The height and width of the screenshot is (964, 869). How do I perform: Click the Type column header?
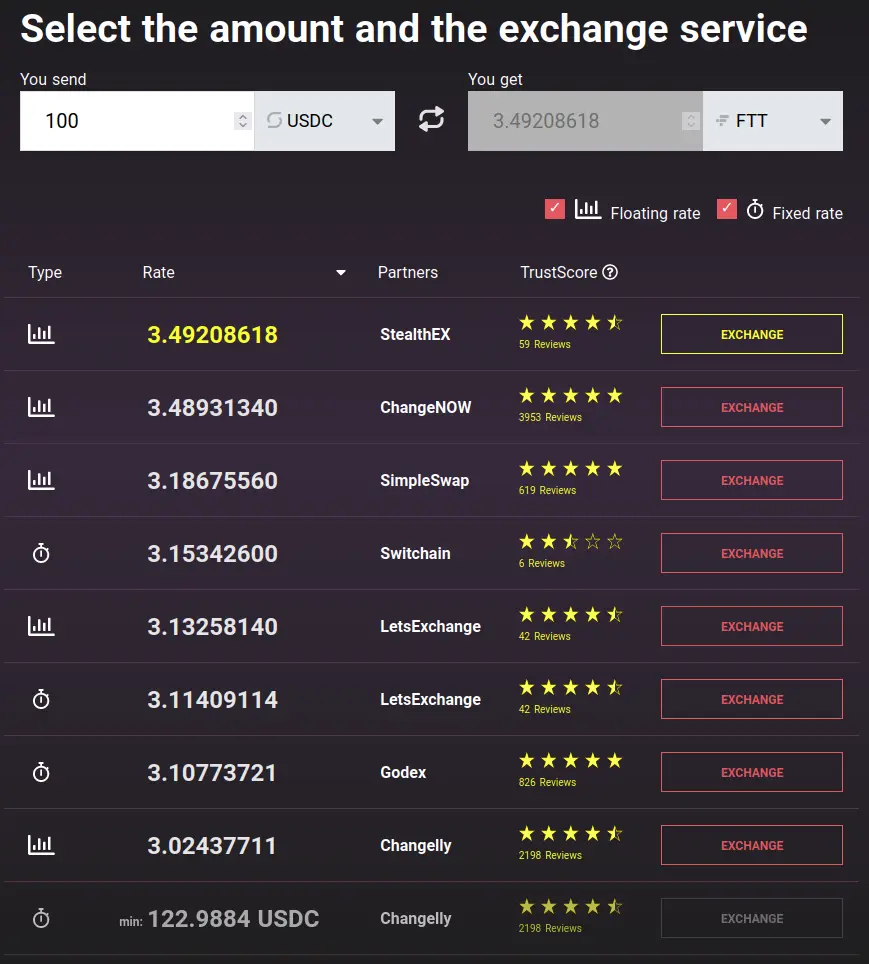tap(45, 272)
